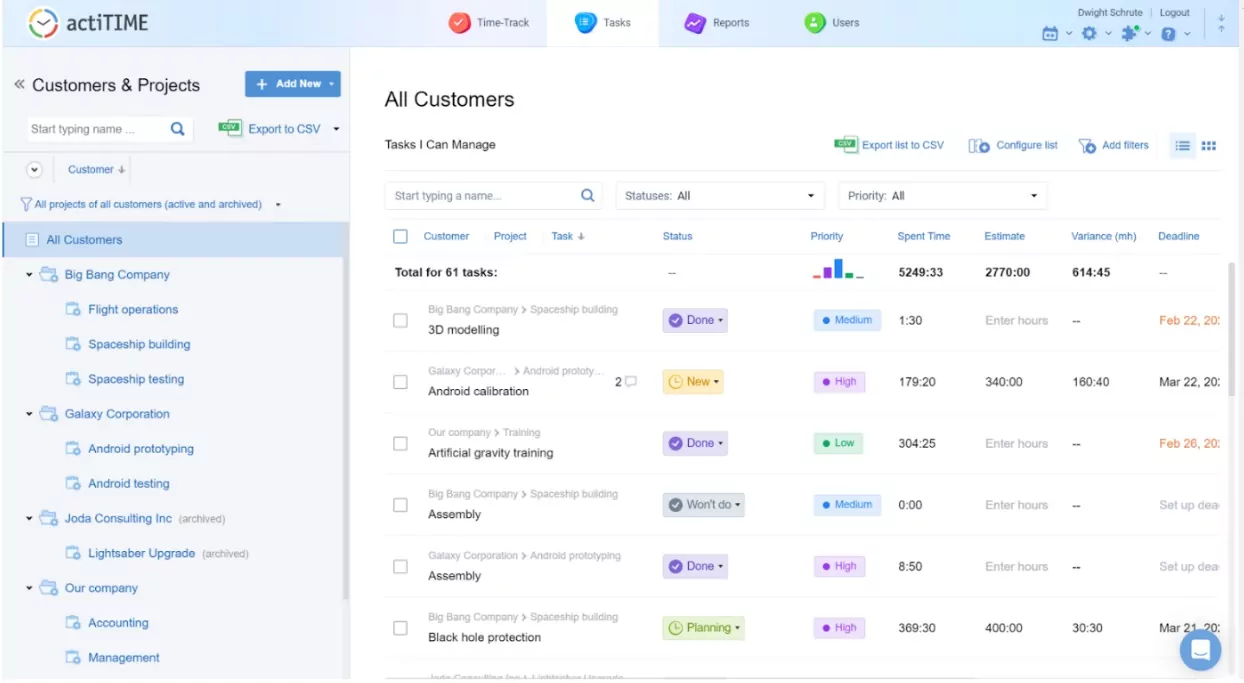The image size is (1244, 683).
Task: Click the Accounting project icon
Action: (73, 623)
